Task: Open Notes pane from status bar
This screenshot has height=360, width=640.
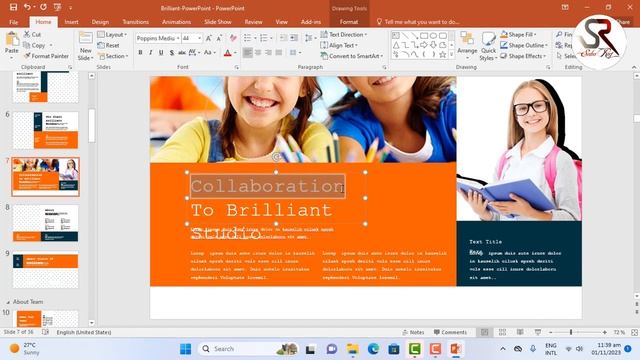Action: click(x=413, y=332)
